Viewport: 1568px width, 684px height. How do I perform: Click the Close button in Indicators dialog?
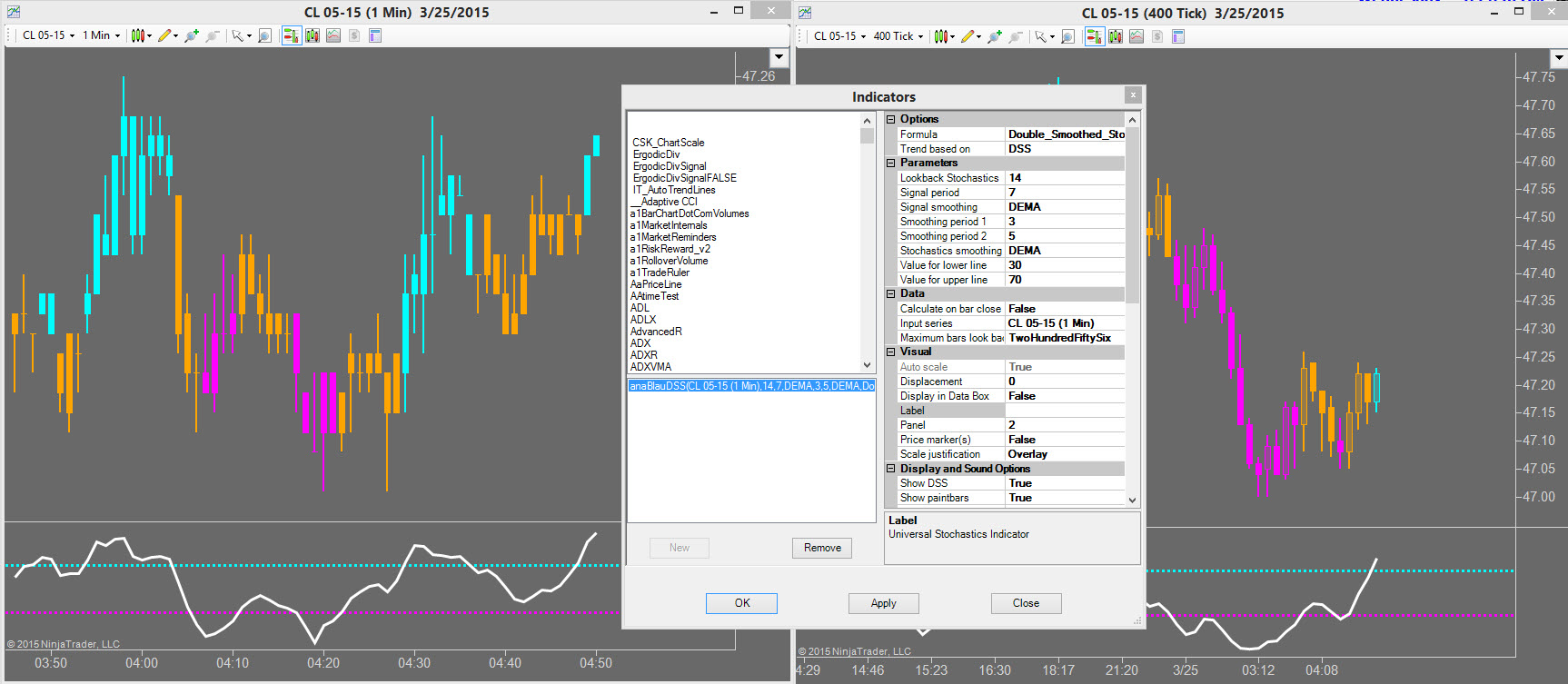(1026, 603)
